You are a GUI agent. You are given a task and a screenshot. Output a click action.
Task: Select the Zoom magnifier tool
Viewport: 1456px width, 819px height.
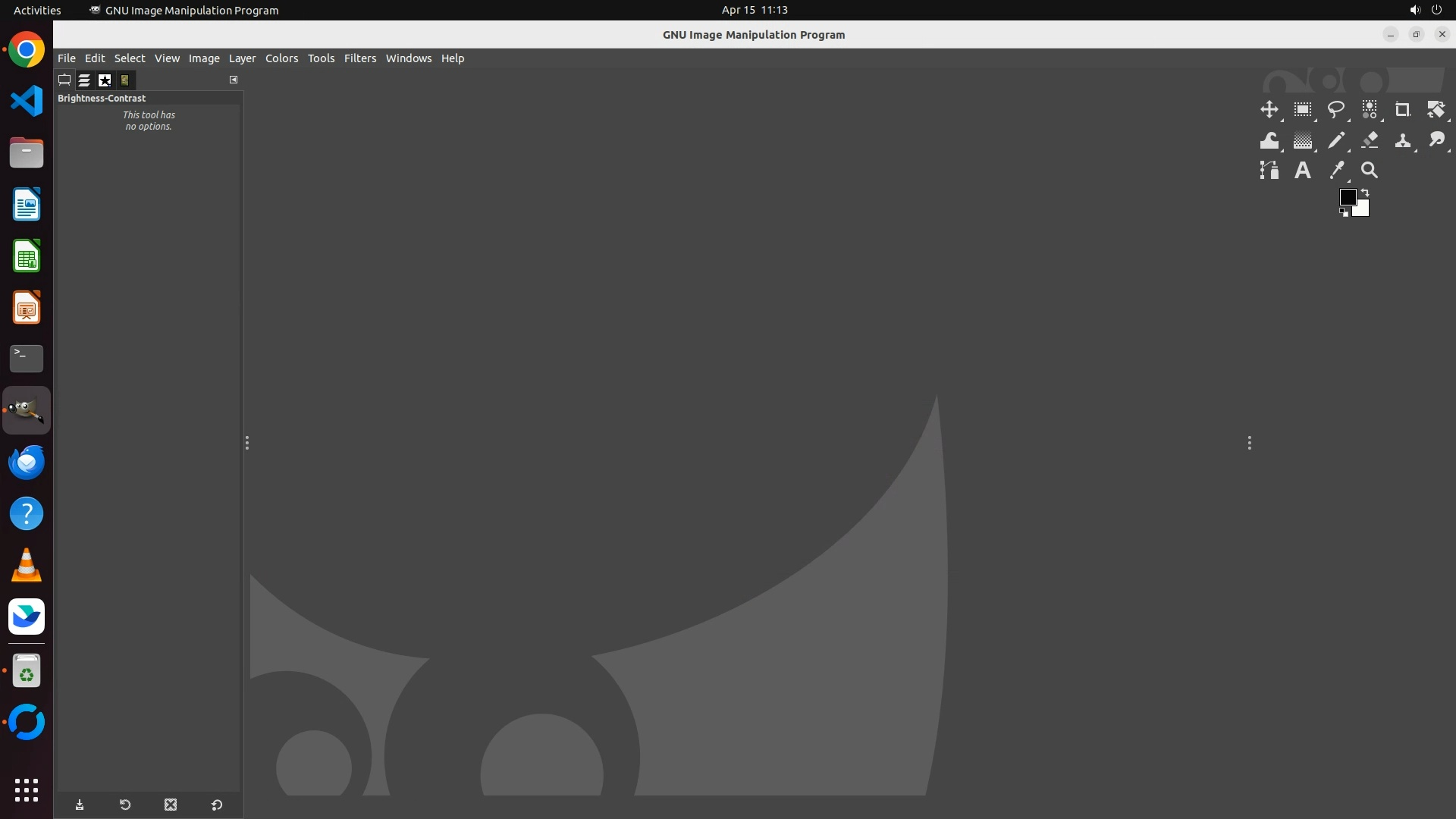pyautogui.click(x=1370, y=171)
